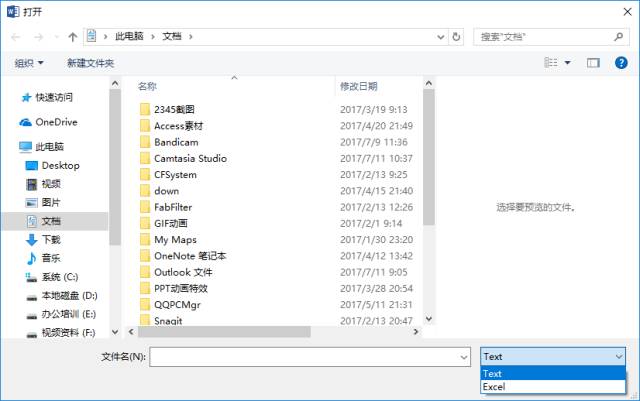Click the view layout icon
The height and width of the screenshot is (401, 640).
tap(551, 62)
